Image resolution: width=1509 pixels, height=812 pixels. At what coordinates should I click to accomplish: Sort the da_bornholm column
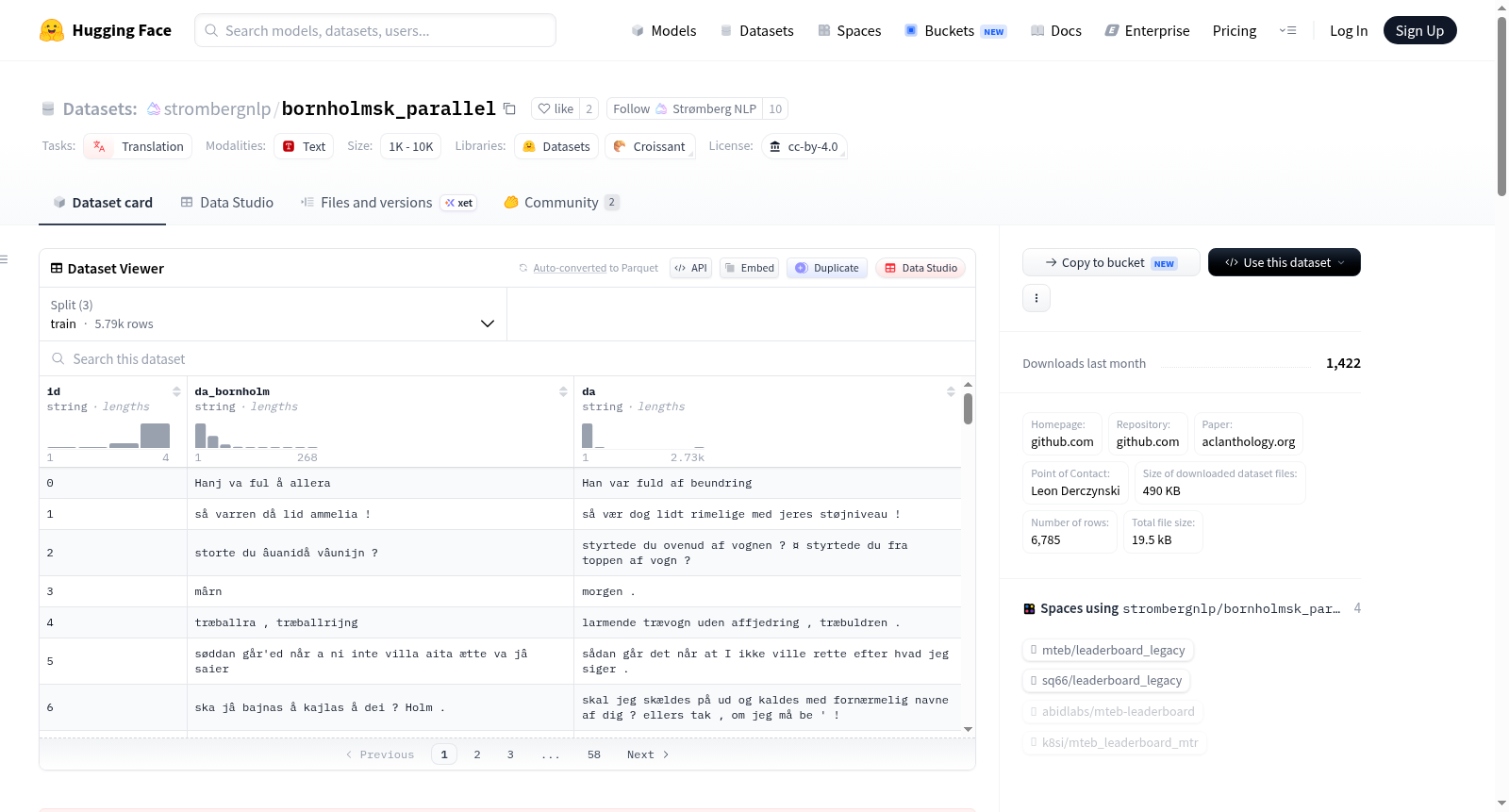[x=563, y=391]
